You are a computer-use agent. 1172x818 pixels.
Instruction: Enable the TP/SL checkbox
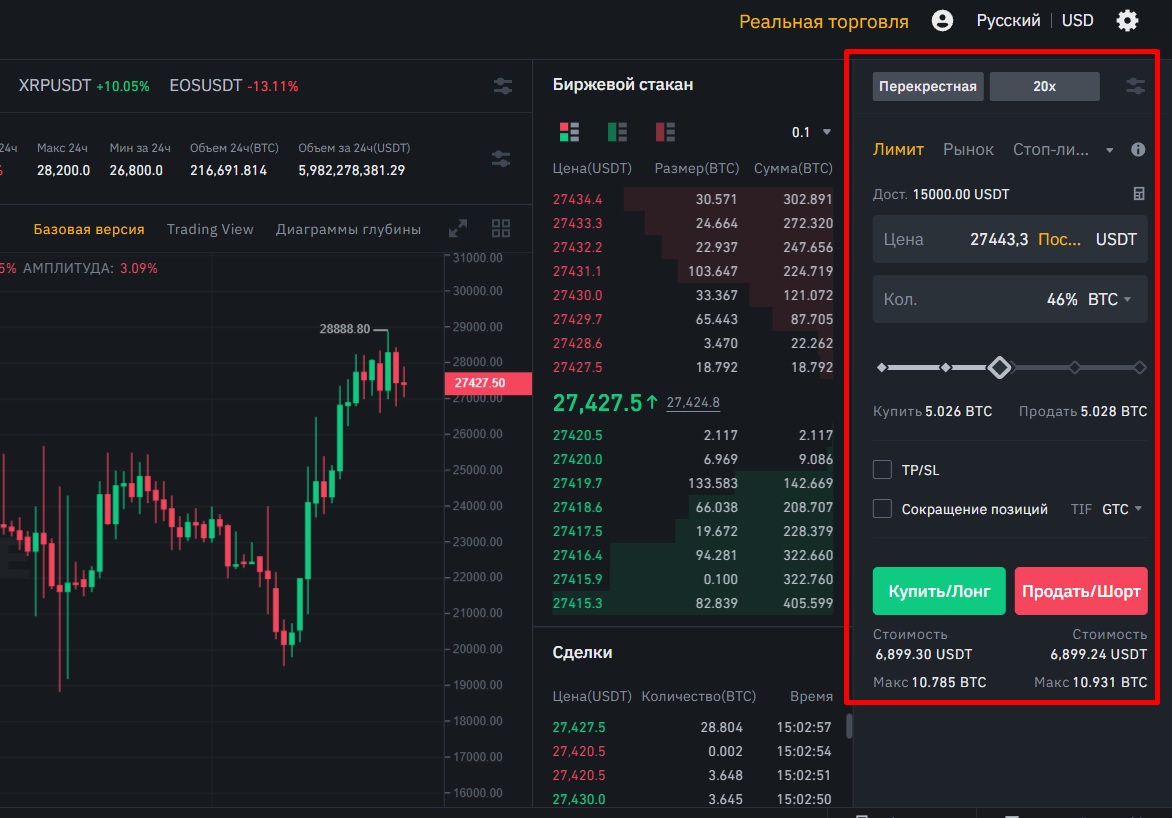coord(882,470)
